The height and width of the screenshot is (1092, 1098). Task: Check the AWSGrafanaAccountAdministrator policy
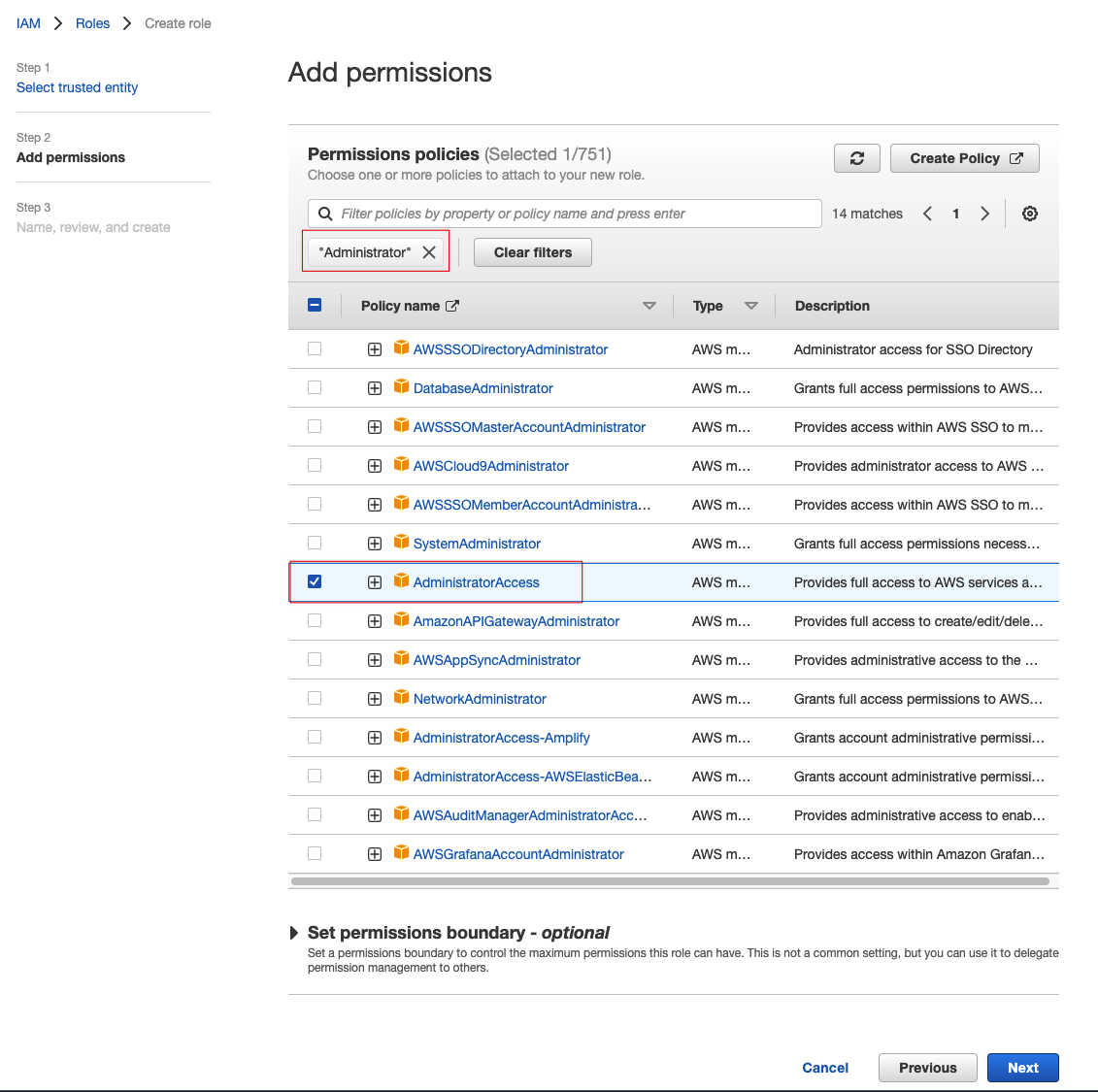315,853
